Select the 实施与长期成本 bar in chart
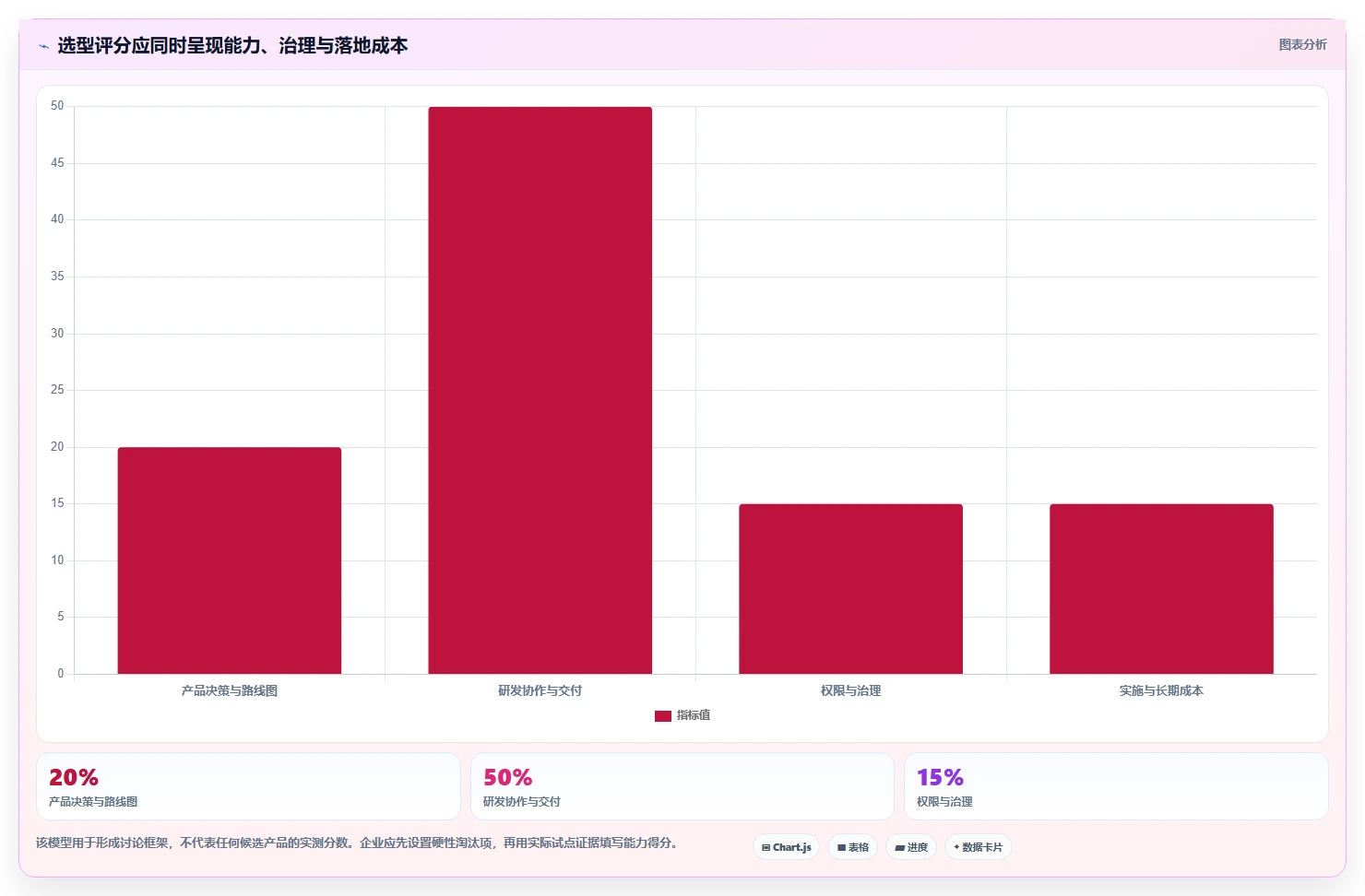The height and width of the screenshot is (896, 1365). coord(1161,589)
